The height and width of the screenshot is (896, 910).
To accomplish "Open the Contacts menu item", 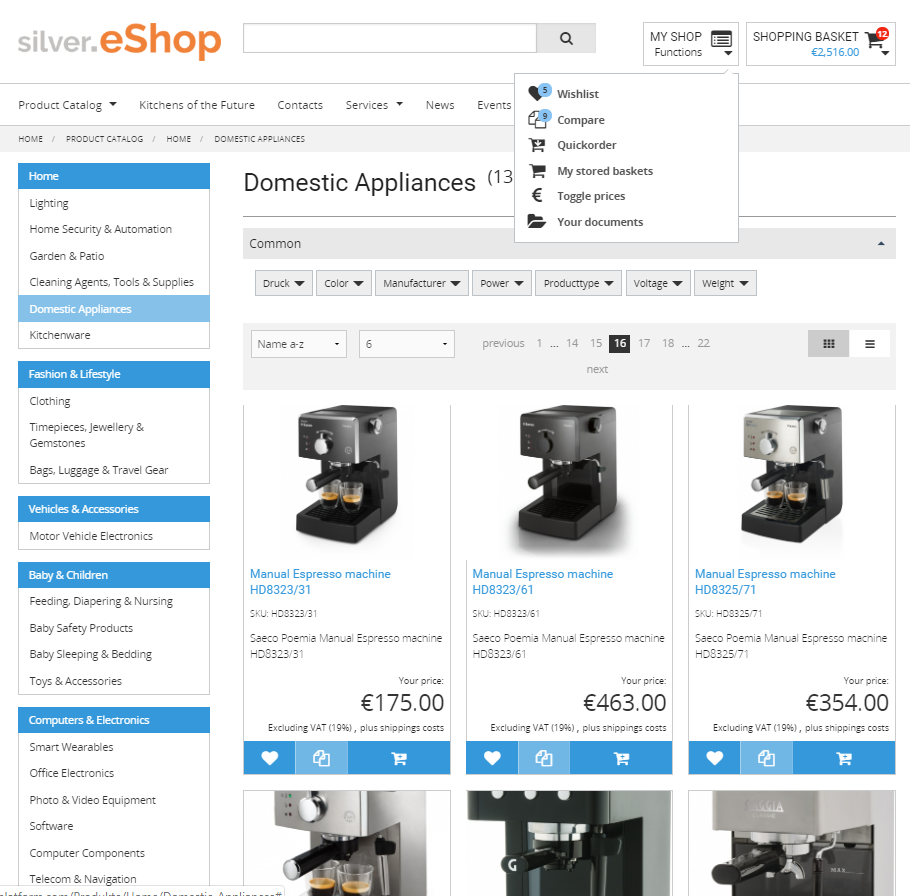I will click(300, 105).
